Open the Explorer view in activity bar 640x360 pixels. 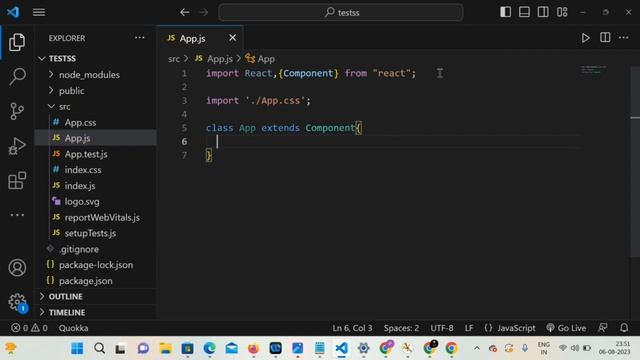pyautogui.click(x=17, y=42)
